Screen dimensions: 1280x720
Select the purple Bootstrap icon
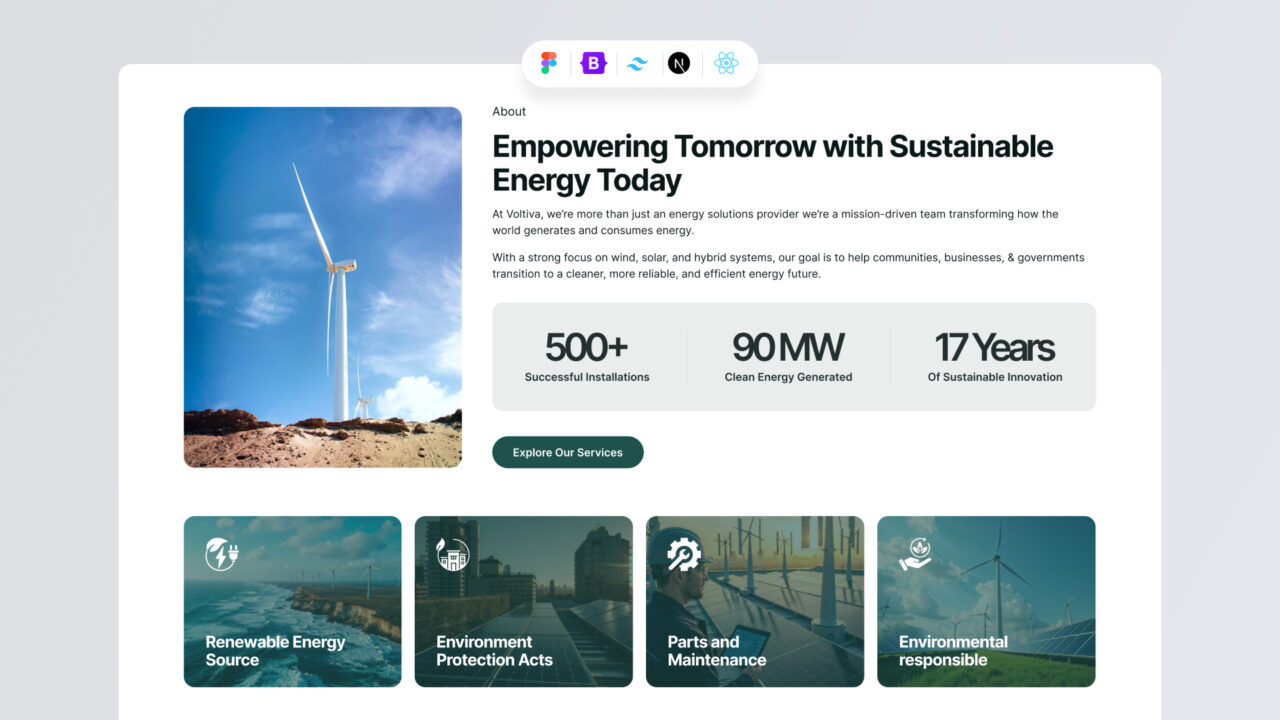click(x=594, y=63)
